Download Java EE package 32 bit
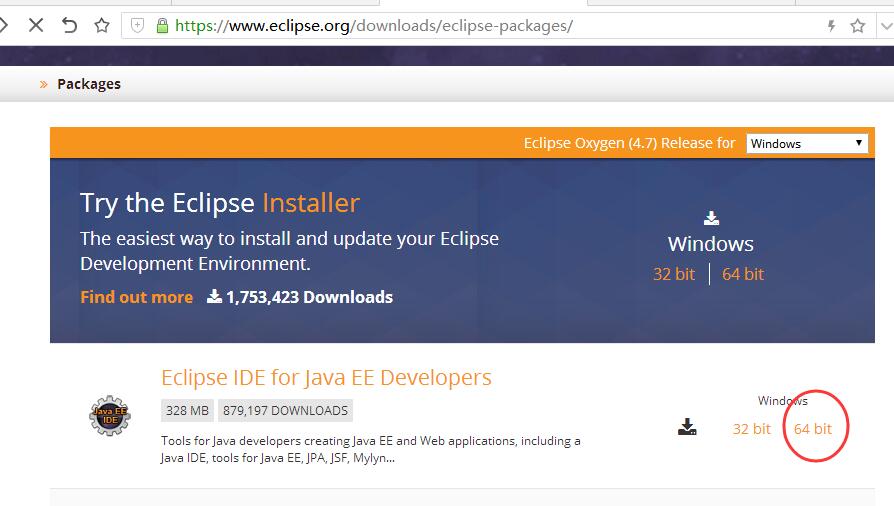 click(x=751, y=428)
